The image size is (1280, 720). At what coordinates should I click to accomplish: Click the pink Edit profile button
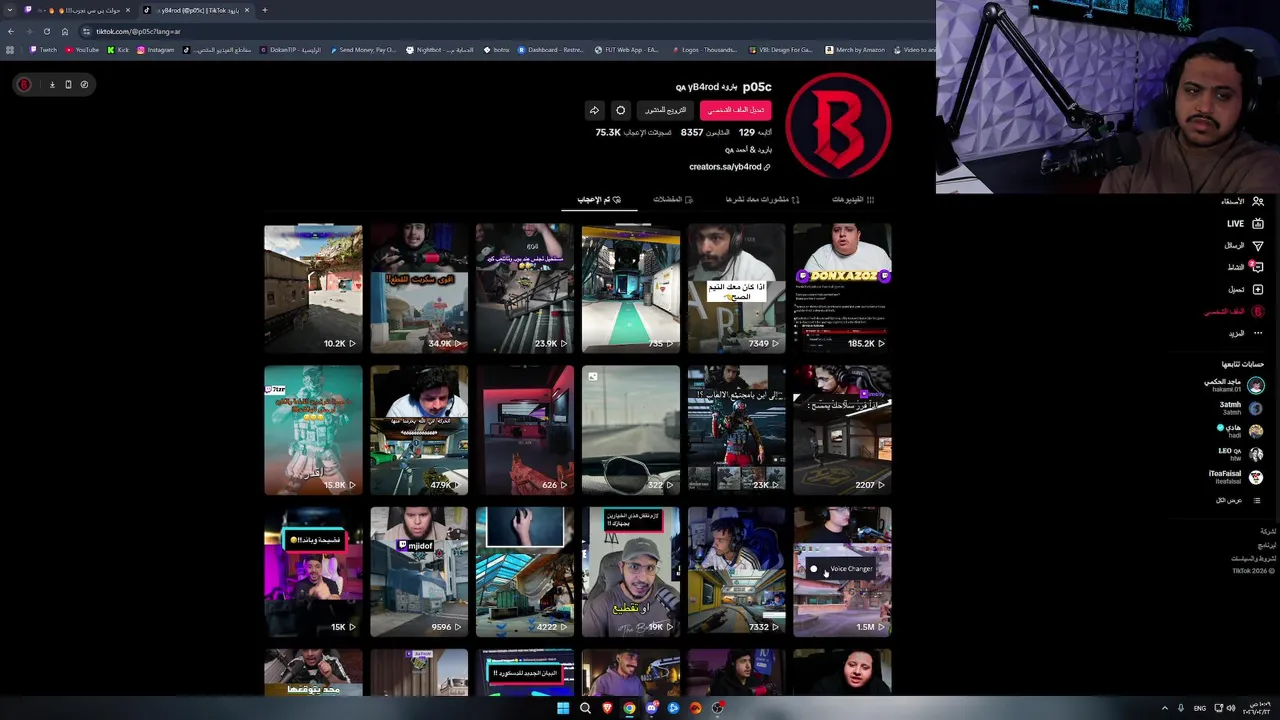tap(735, 110)
